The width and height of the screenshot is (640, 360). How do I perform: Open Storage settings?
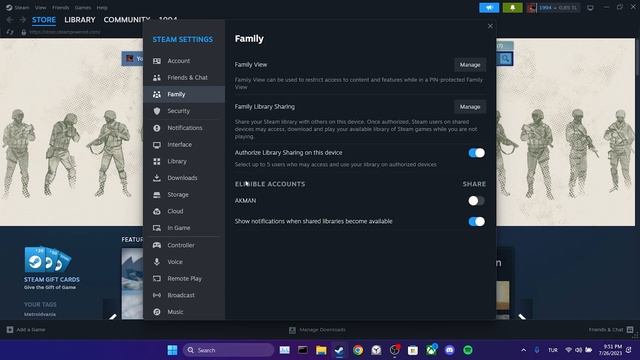point(184,195)
